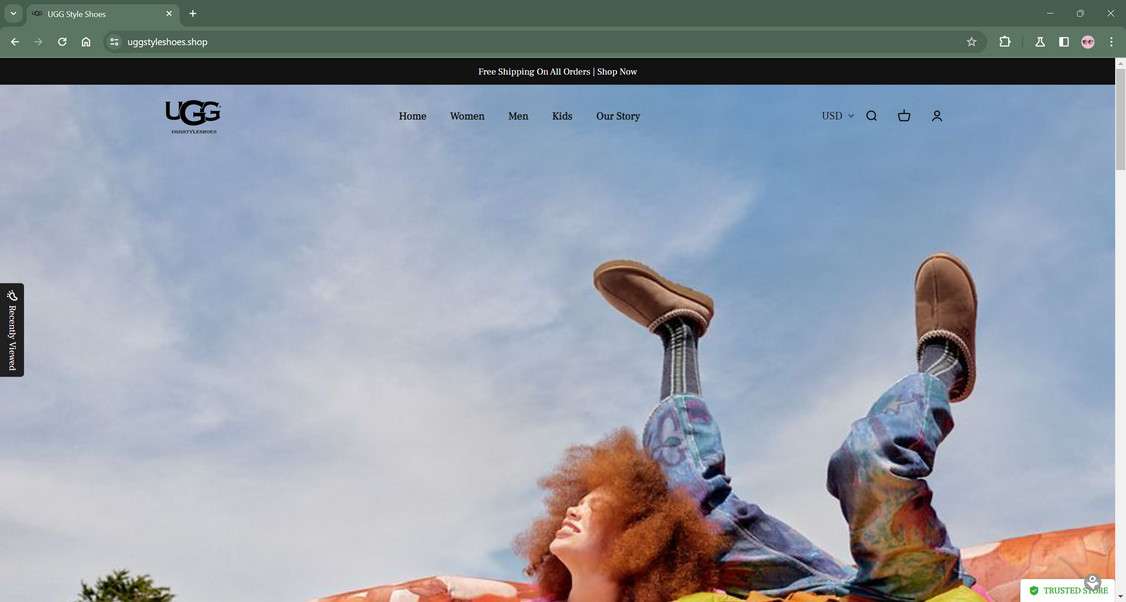Open the browser extensions puzzle icon
Screen dimensions: 1126x602
(x=1003, y=42)
